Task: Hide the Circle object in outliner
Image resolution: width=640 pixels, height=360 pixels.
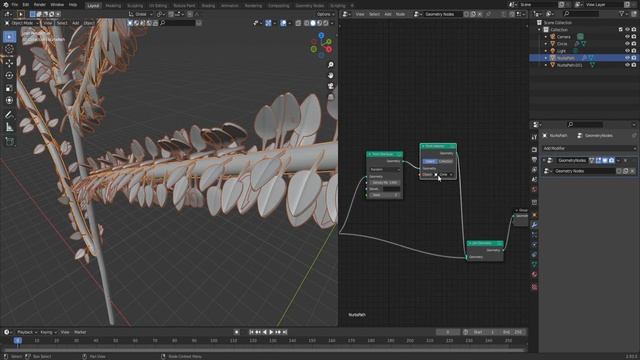Action: pos(627,44)
